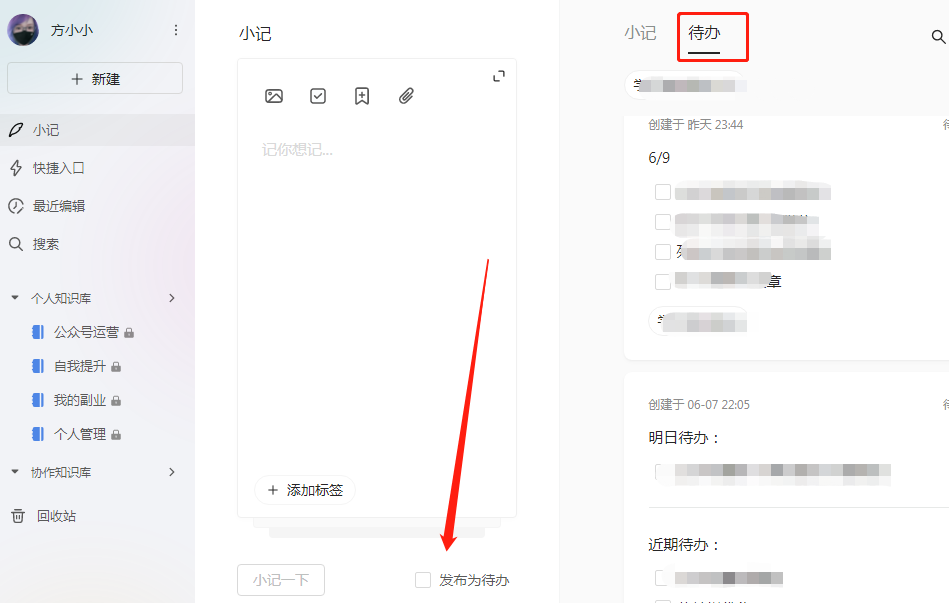The image size is (949, 603).
Task: Click the 添加标签 button
Action: [x=305, y=490]
